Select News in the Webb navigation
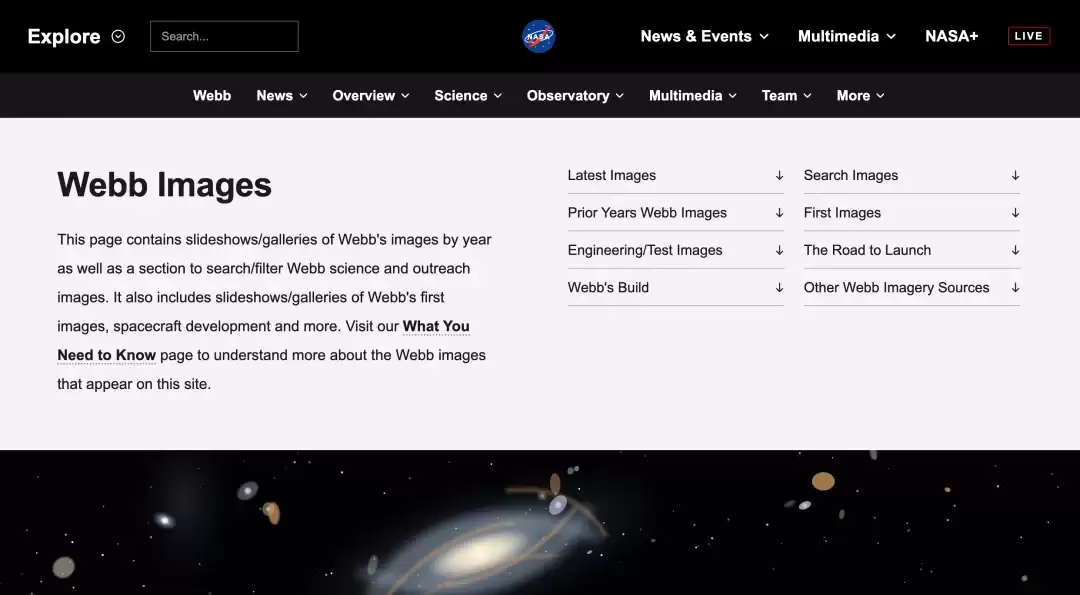 [x=274, y=96]
